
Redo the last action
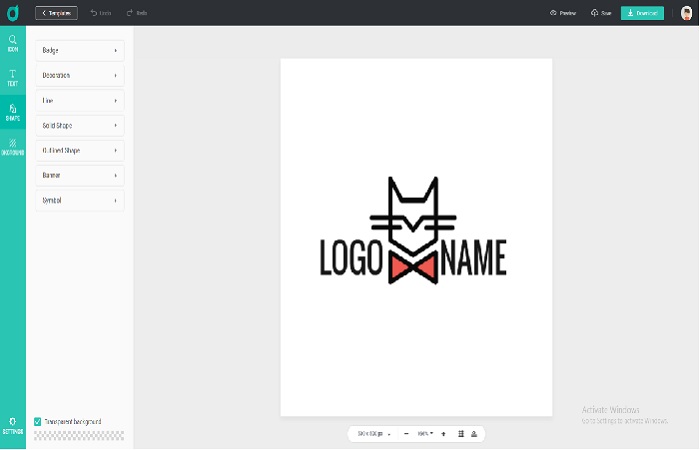click(x=137, y=13)
